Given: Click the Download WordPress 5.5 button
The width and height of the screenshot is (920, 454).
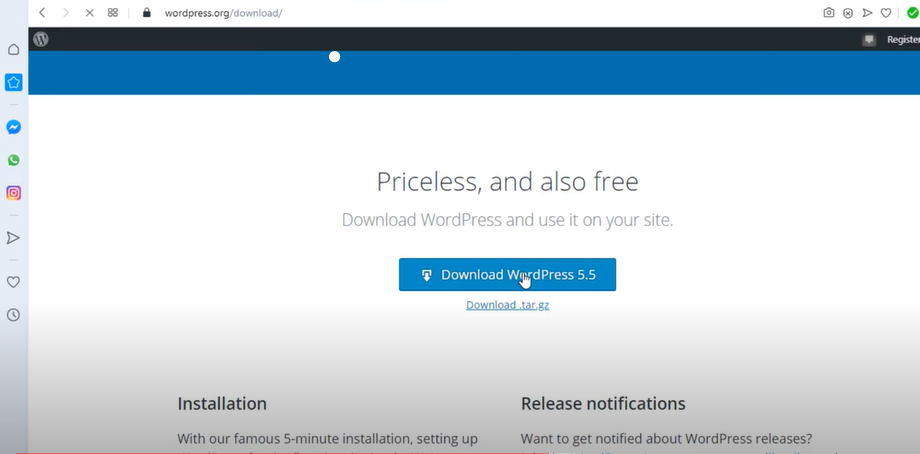Looking at the screenshot, I should tap(508, 275).
